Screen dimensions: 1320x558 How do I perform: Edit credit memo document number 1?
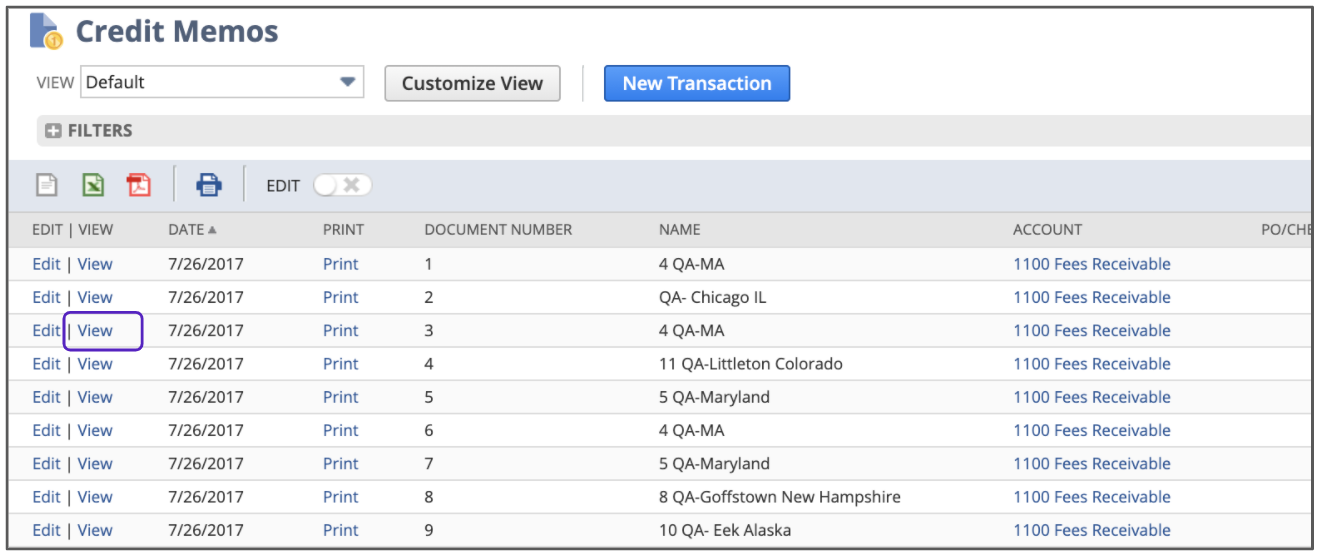(x=46, y=265)
